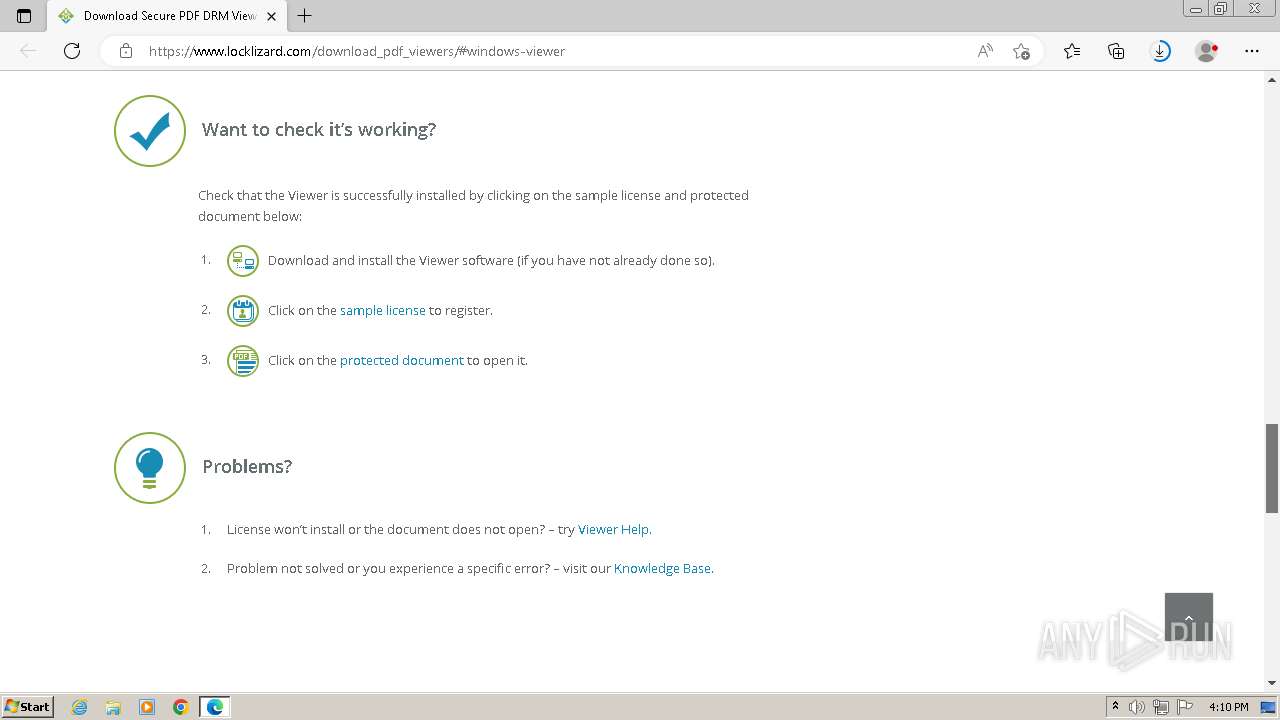The height and width of the screenshot is (720, 1280).
Task: Open a new browser tab
Action: point(305,16)
